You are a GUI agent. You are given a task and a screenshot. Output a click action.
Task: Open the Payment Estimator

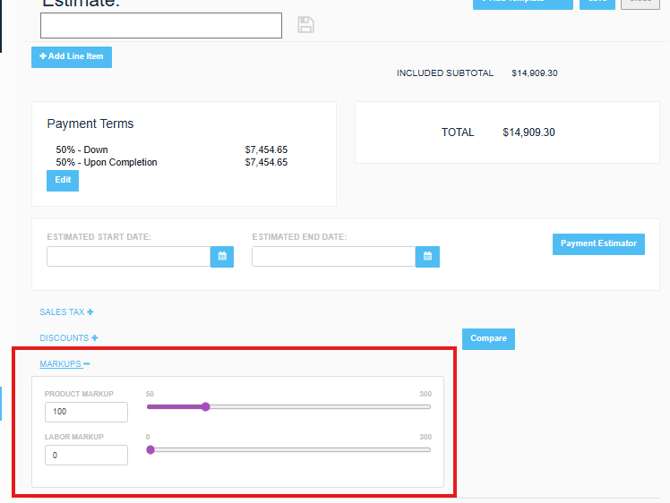(x=598, y=244)
